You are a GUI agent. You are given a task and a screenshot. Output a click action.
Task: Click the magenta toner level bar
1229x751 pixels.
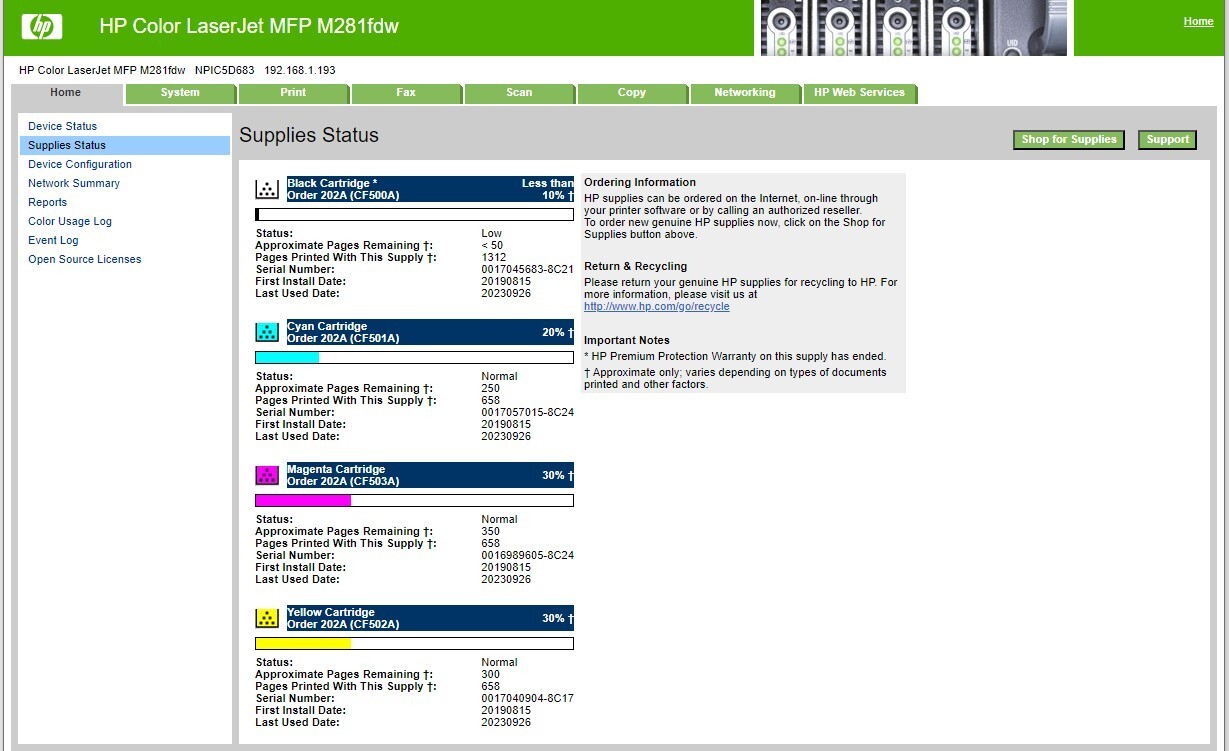point(415,500)
